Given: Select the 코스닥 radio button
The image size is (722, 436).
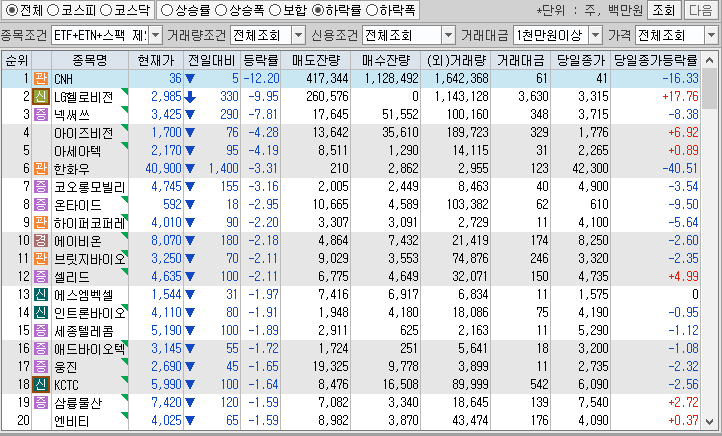Looking at the screenshot, I should tap(105, 10).
